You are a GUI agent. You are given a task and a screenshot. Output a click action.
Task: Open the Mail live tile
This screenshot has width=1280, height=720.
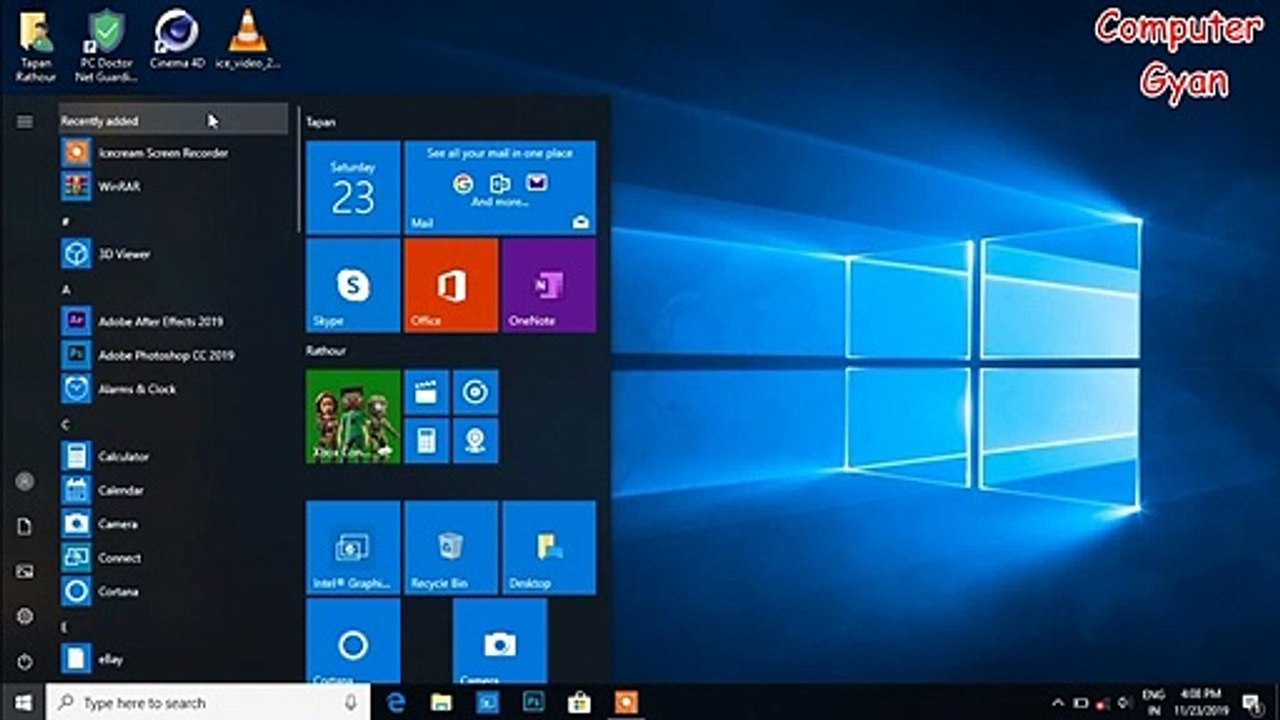coord(500,187)
